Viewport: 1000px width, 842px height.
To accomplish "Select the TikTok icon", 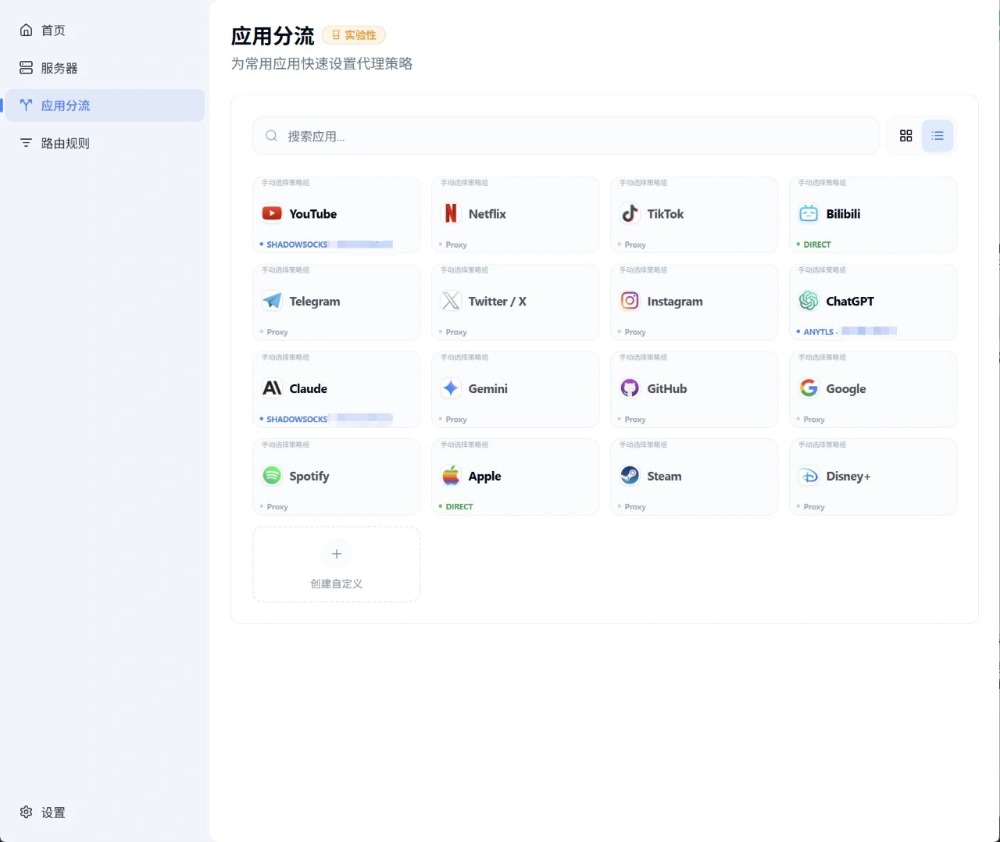I will [x=630, y=214].
